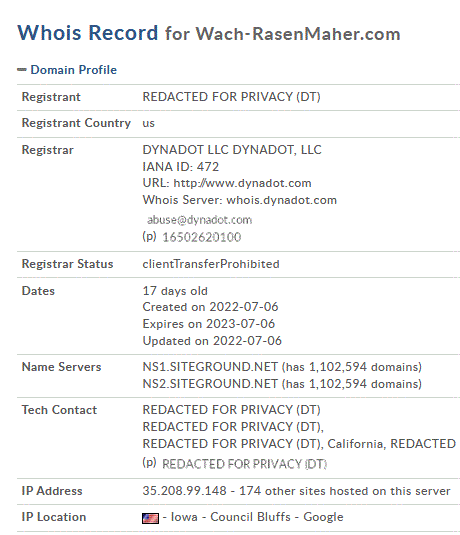Click the Wach-RasenMaher.com domain title
The height and width of the screenshot is (535, 460).
[298, 34]
